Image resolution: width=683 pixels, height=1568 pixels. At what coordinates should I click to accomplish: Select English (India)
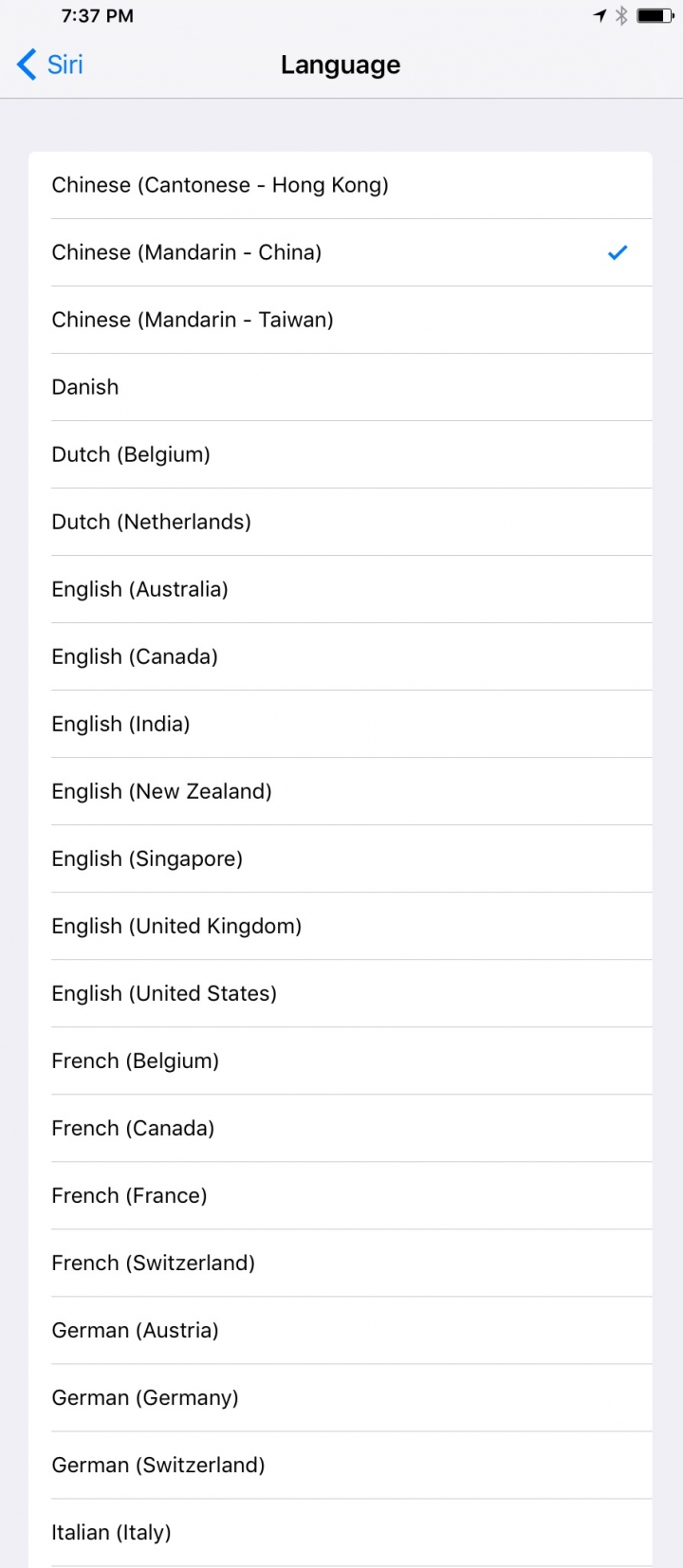341,724
